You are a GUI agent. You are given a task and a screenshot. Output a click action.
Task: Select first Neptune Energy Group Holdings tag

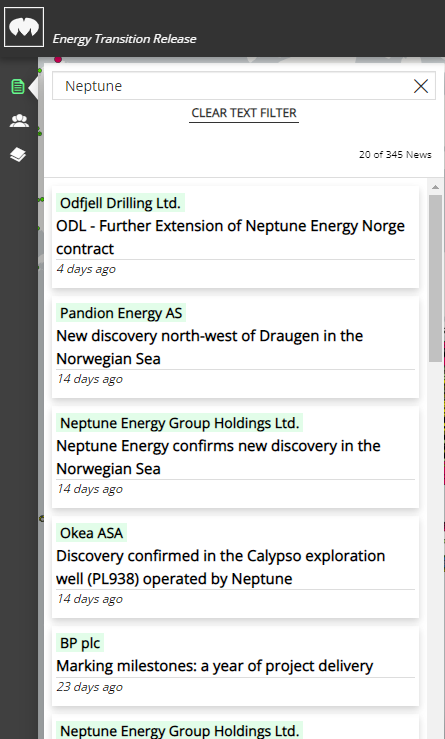click(180, 423)
